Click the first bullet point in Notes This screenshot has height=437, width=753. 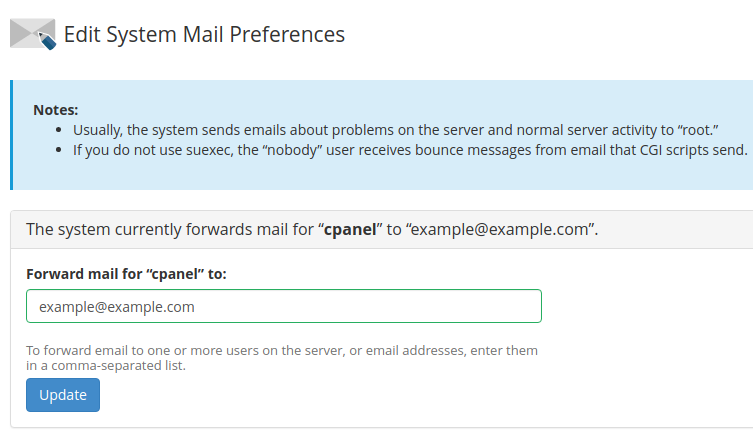click(x=62, y=131)
